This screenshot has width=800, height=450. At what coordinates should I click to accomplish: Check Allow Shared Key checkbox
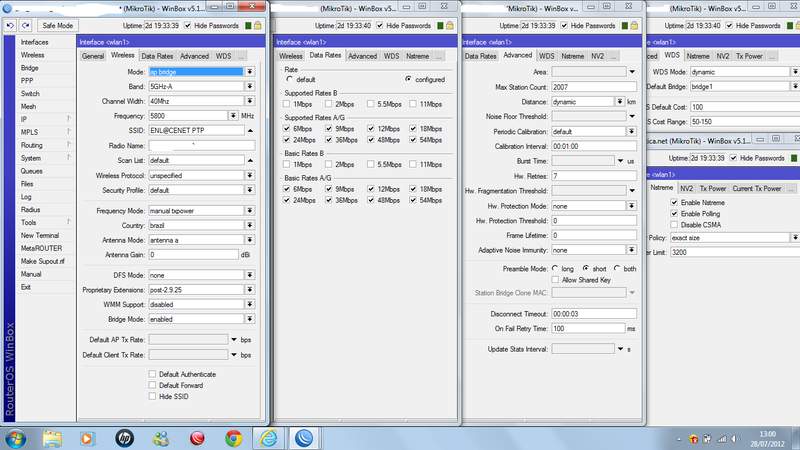coord(555,280)
